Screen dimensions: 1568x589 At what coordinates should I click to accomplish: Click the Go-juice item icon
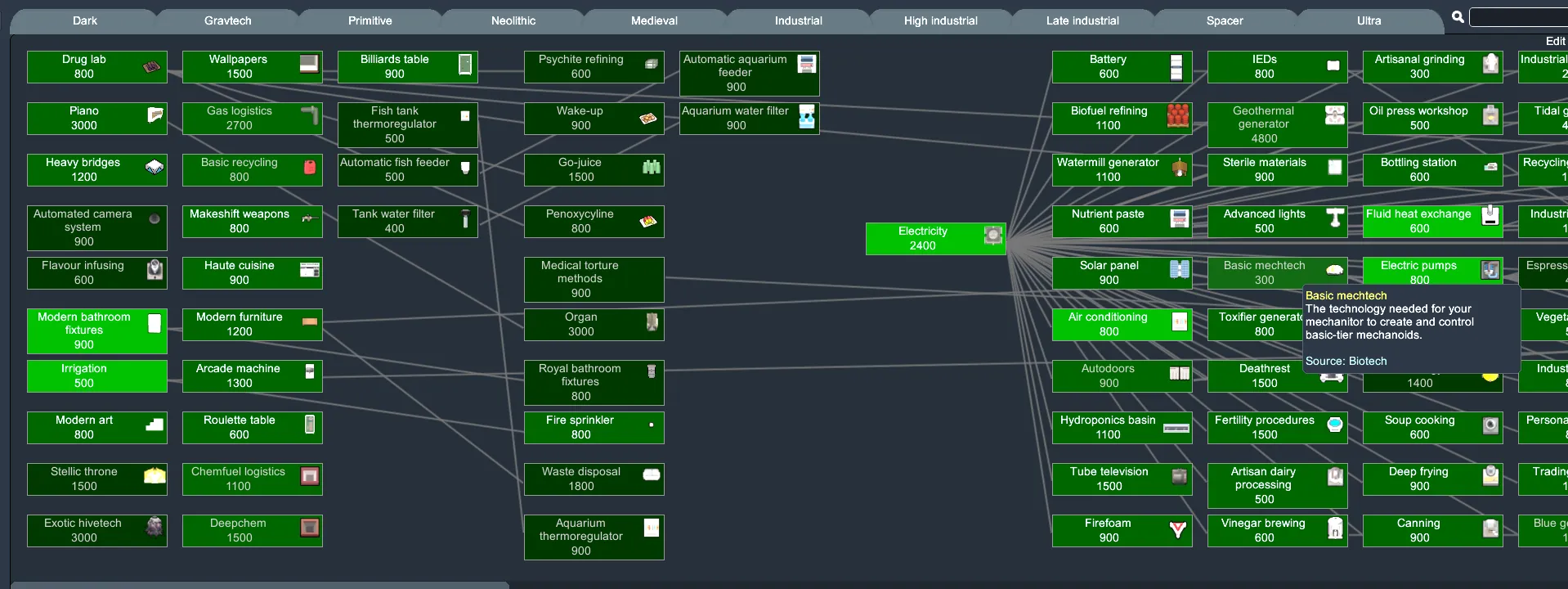click(x=652, y=168)
